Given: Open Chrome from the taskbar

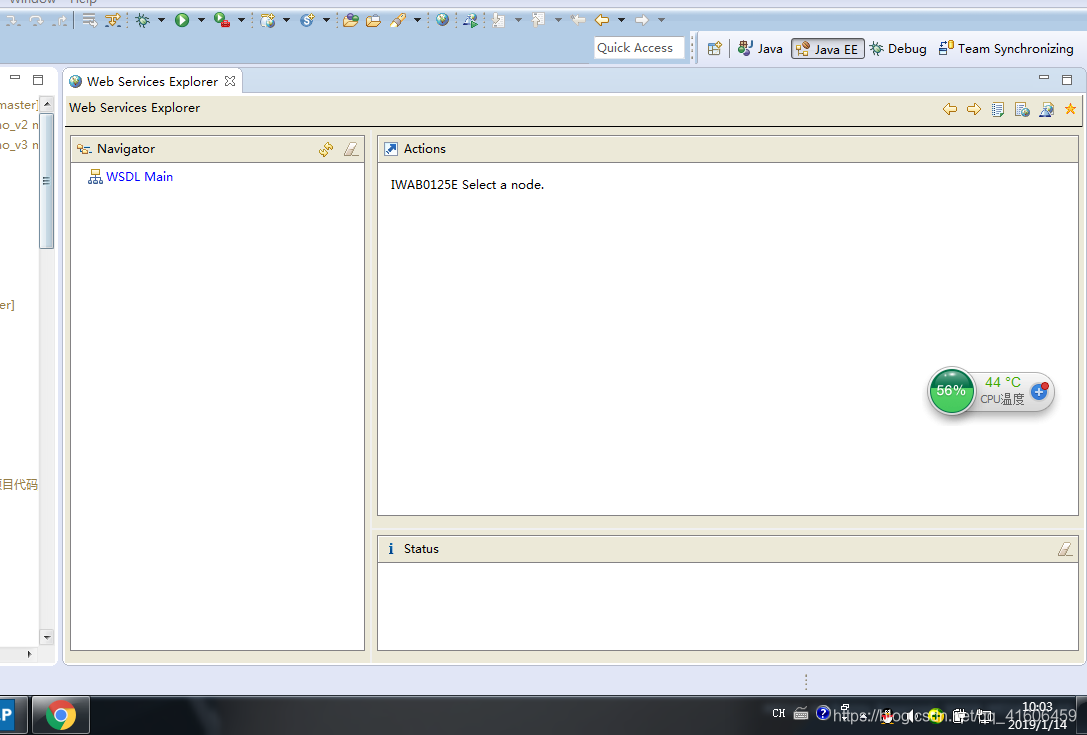Looking at the screenshot, I should click(61, 715).
